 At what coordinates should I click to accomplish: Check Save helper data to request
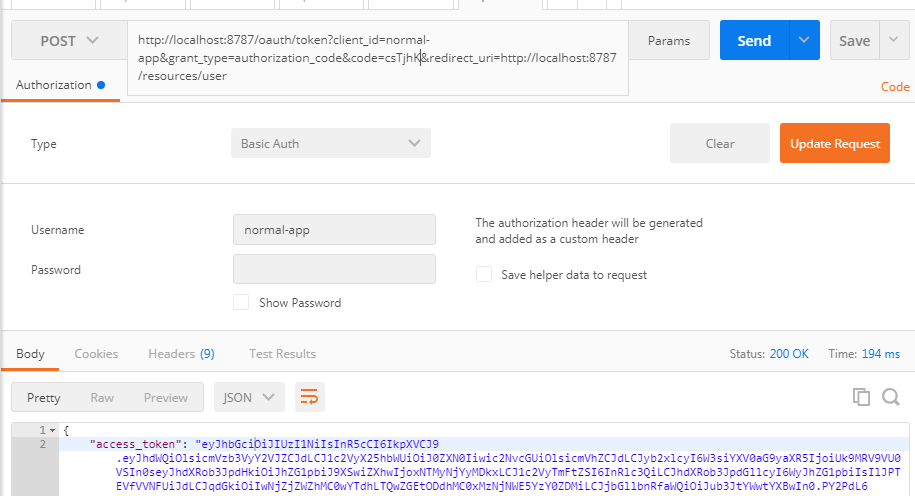(484, 274)
